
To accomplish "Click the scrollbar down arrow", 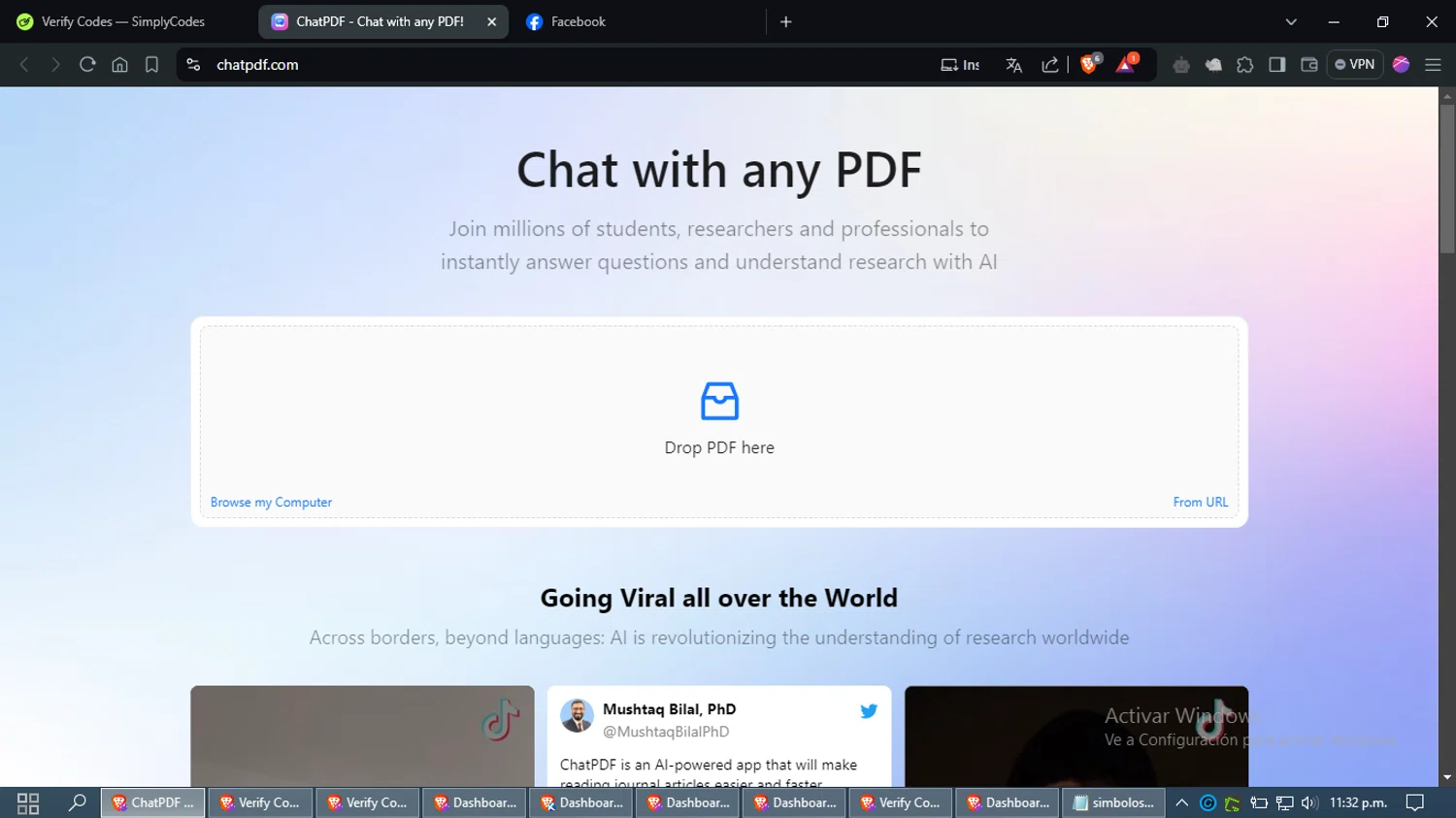I will click(1447, 777).
